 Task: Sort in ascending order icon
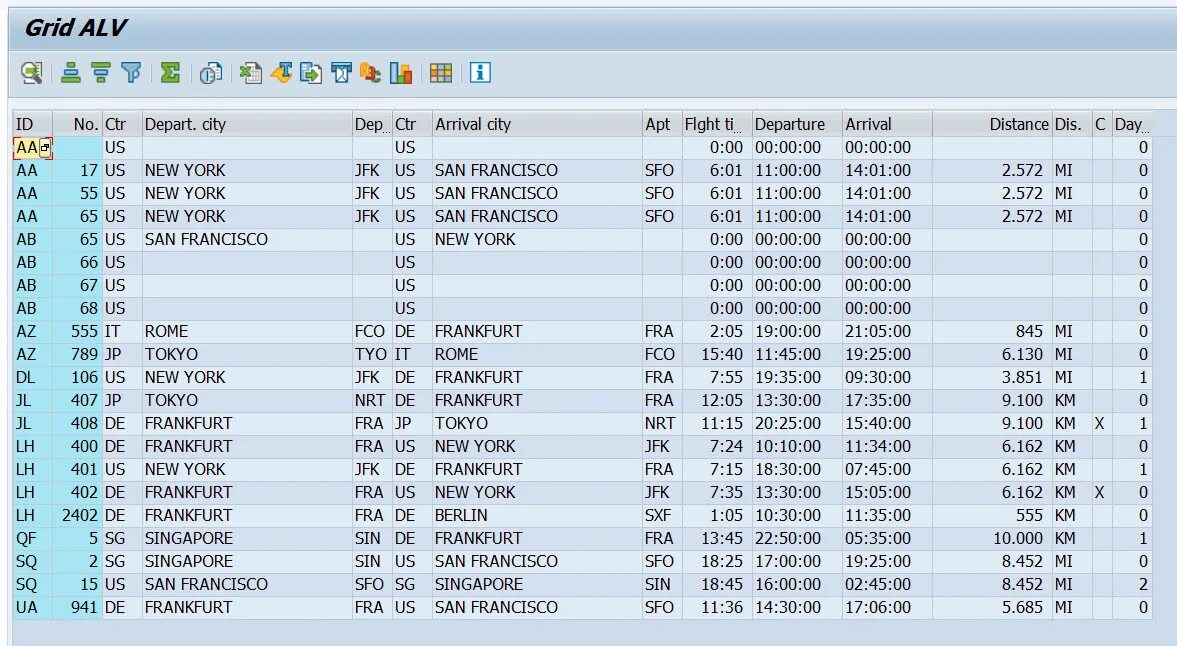(71, 73)
